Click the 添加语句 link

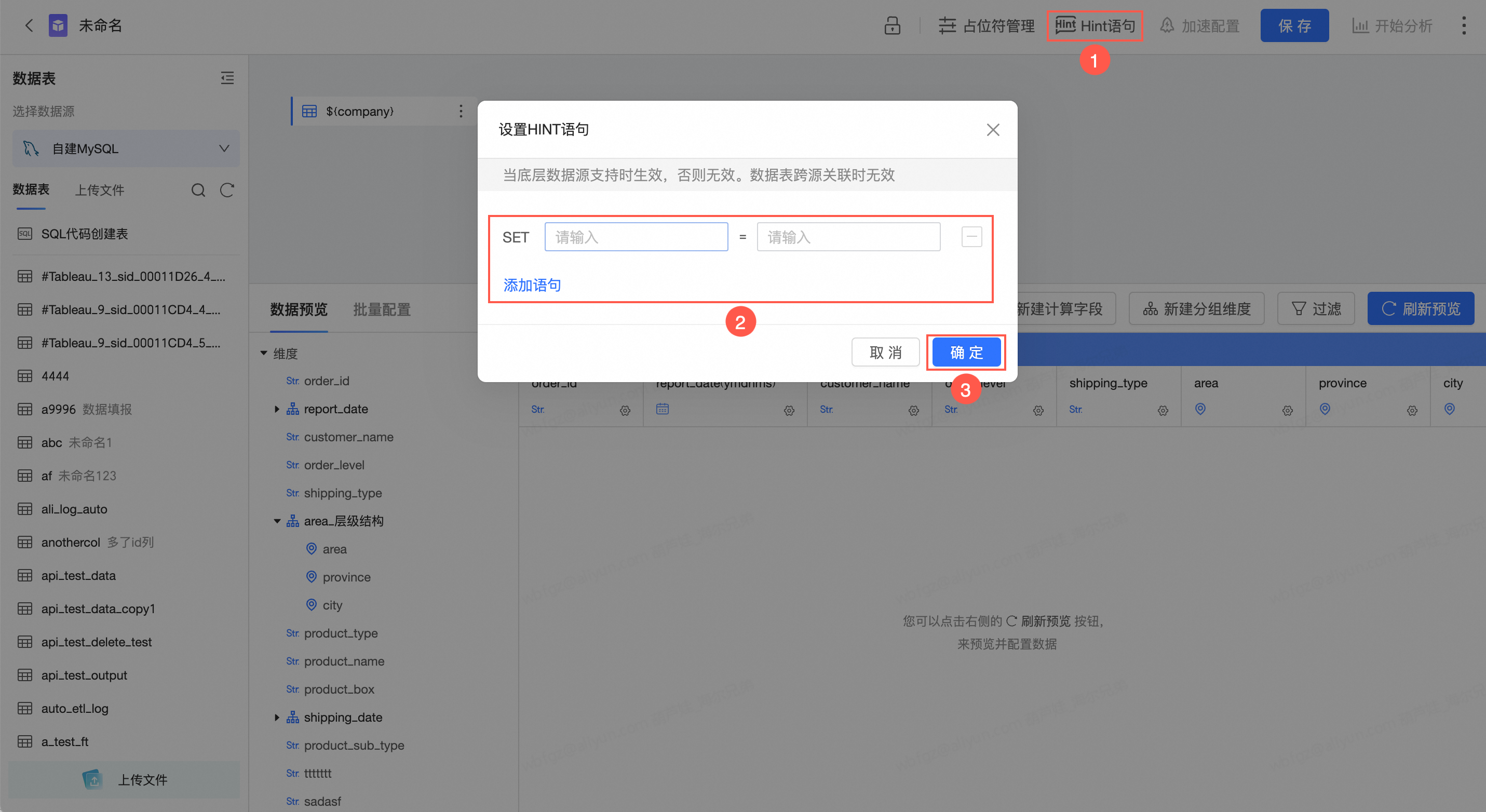coord(532,285)
